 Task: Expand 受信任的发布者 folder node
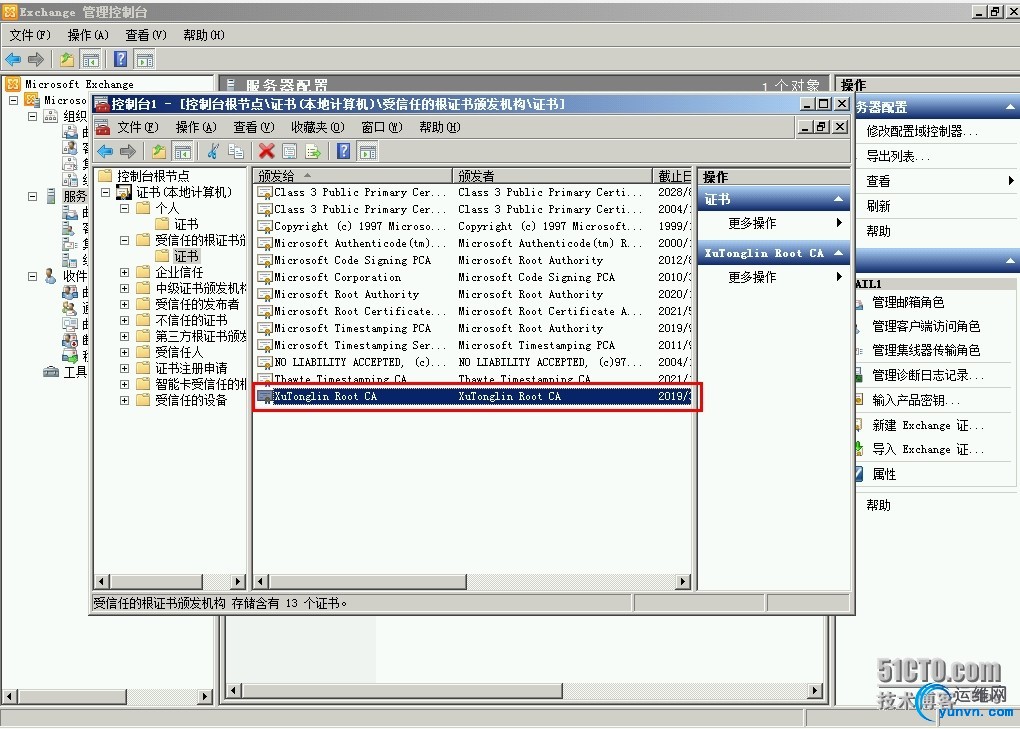124,304
